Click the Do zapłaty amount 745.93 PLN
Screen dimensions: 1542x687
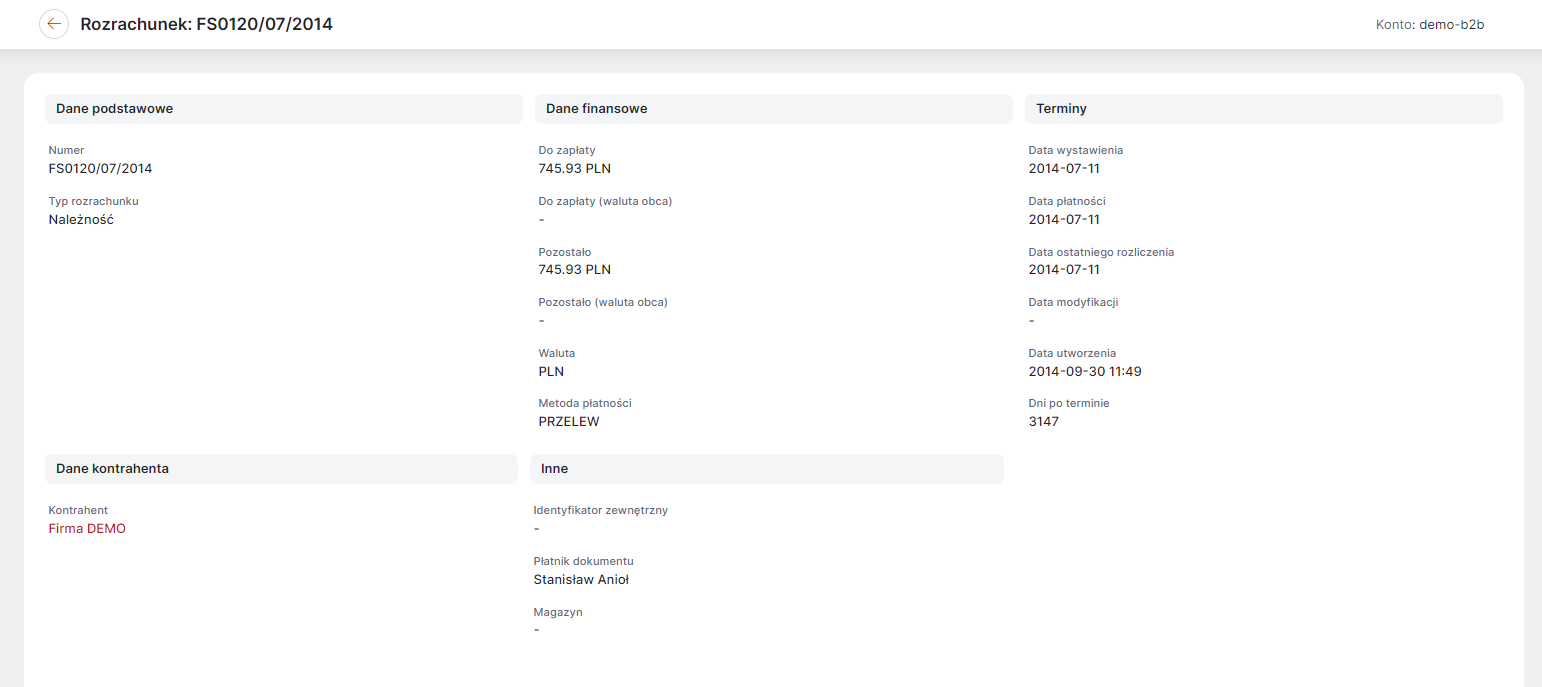point(575,169)
